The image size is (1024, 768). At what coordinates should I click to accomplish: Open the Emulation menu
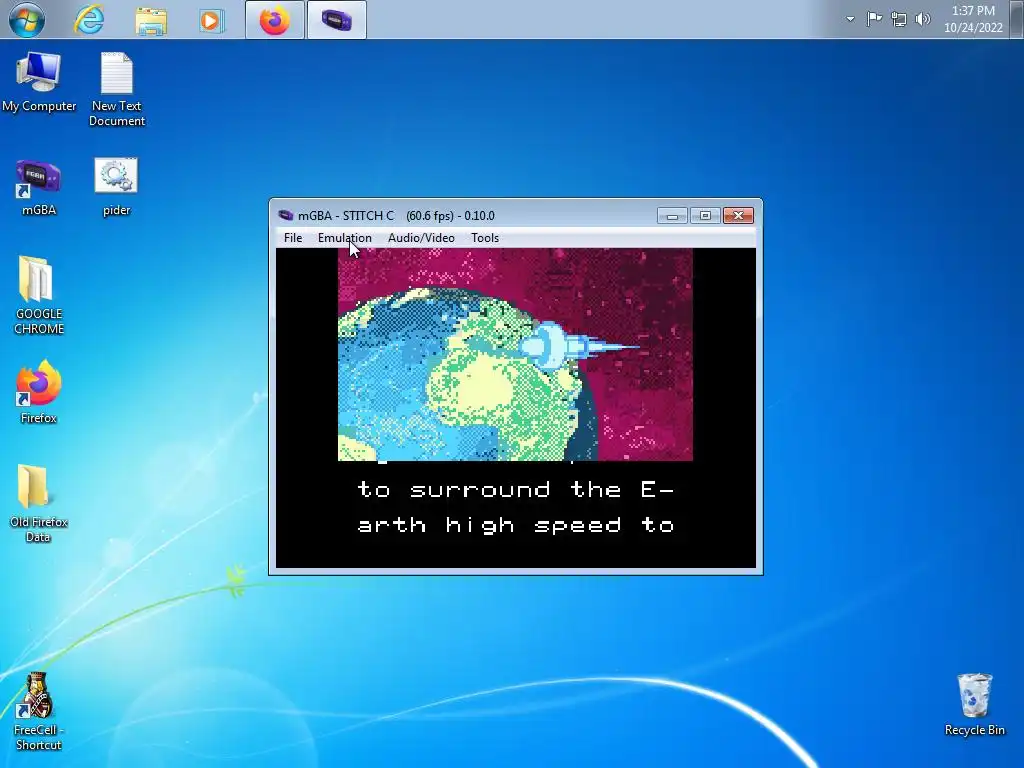345,238
